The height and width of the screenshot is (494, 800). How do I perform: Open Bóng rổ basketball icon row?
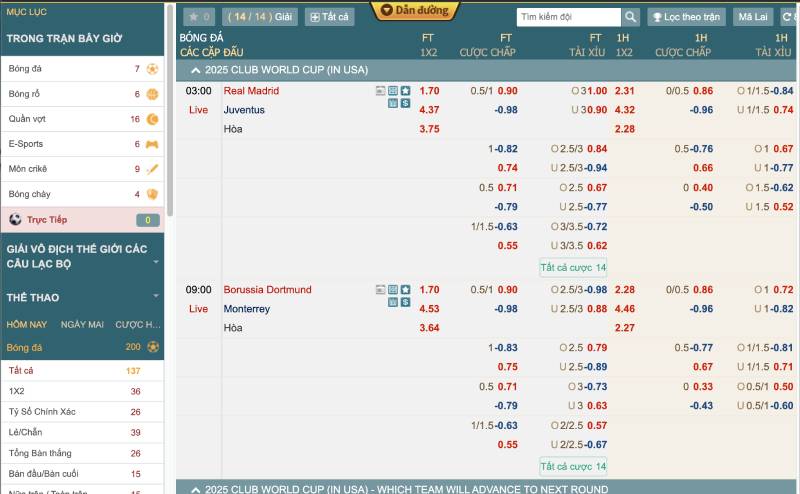[x=152, y=94]
